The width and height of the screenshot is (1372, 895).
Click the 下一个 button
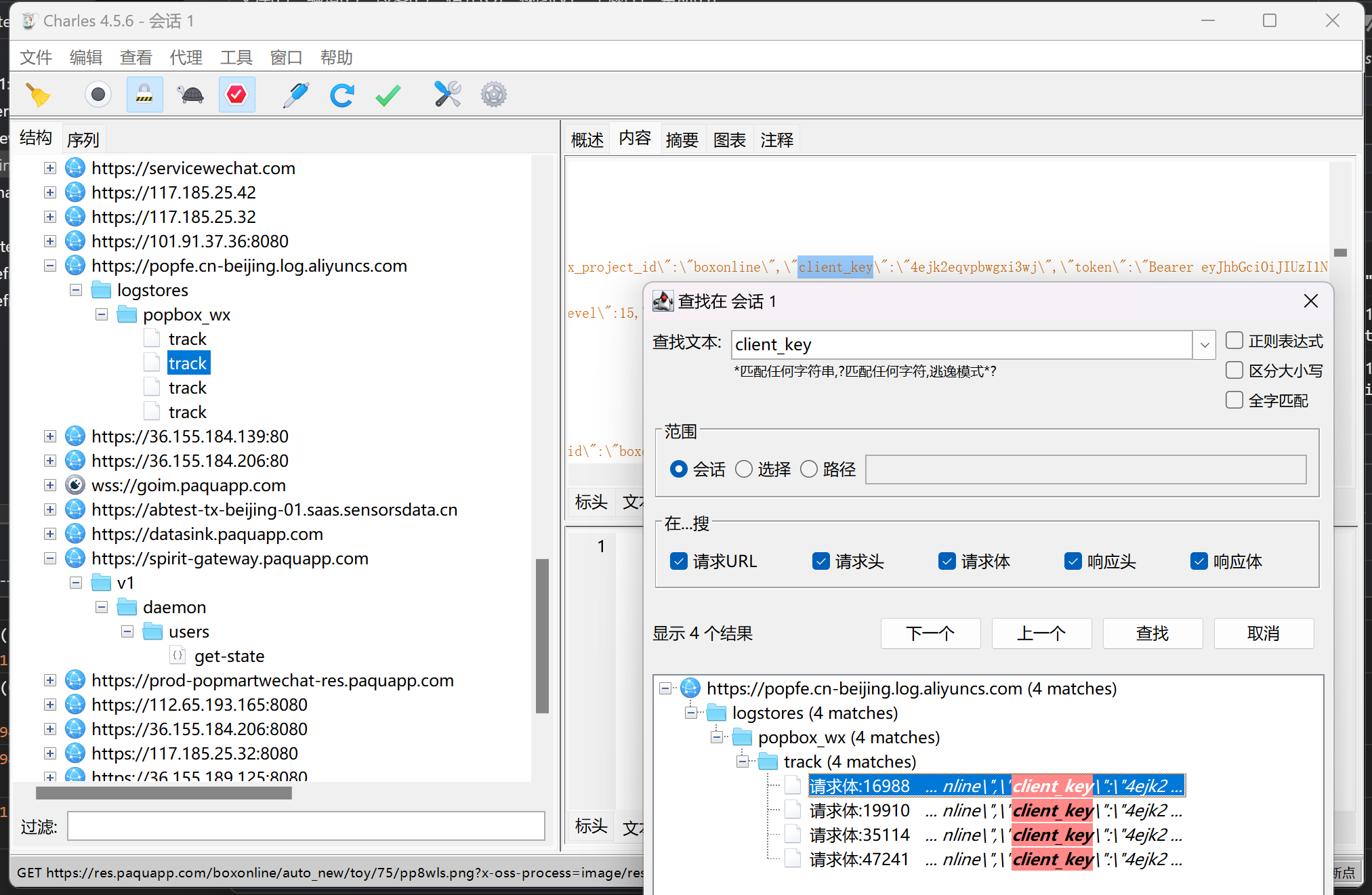930,633
